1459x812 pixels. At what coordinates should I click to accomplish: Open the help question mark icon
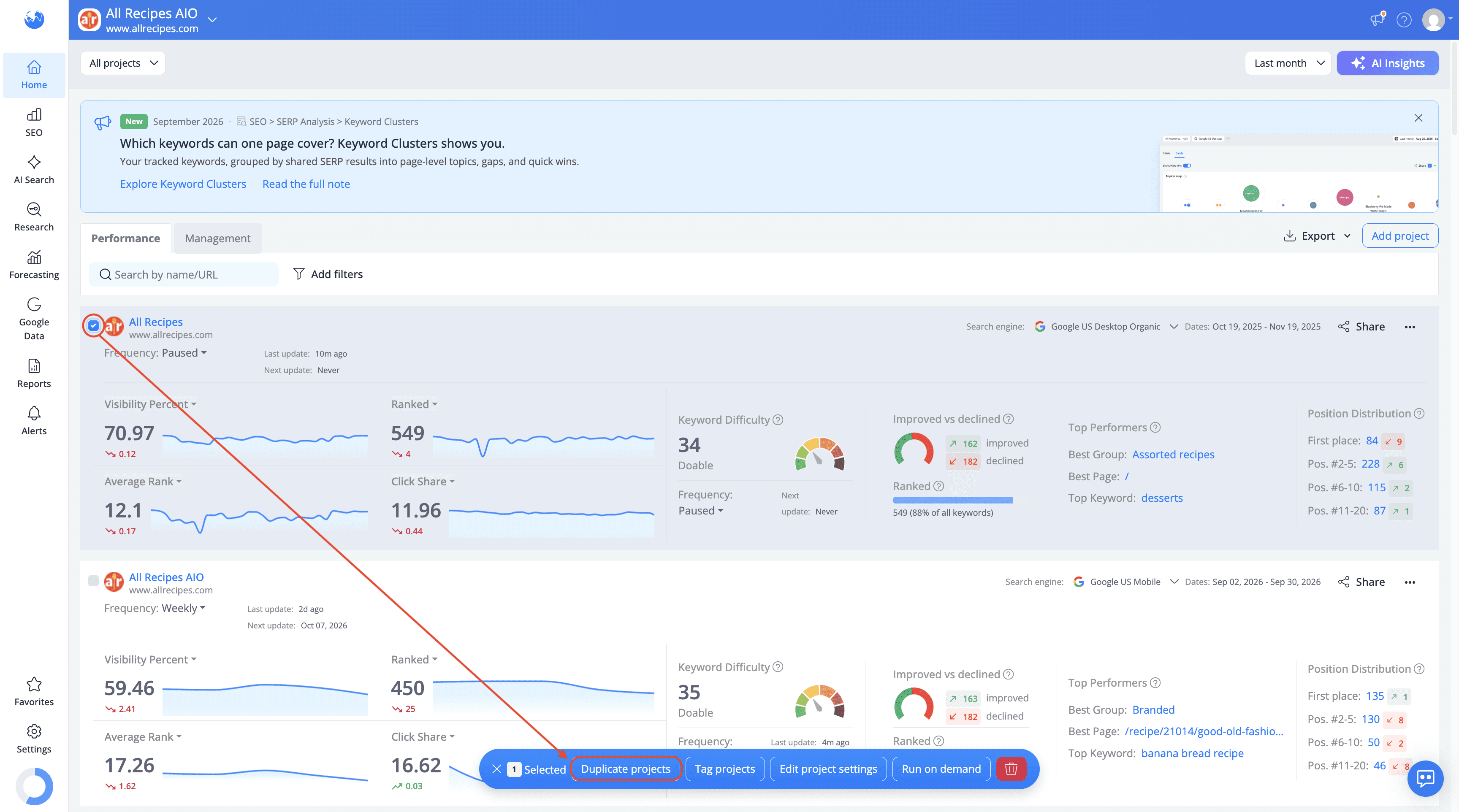tap(1404, 20)
